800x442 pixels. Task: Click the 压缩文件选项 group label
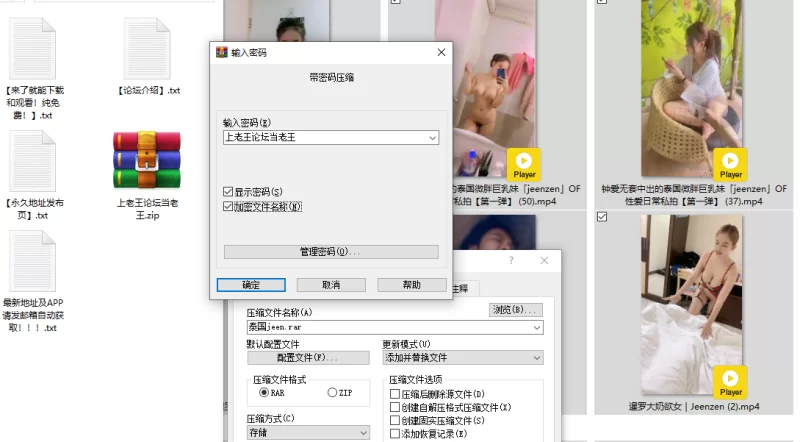(x=415, y=380)
